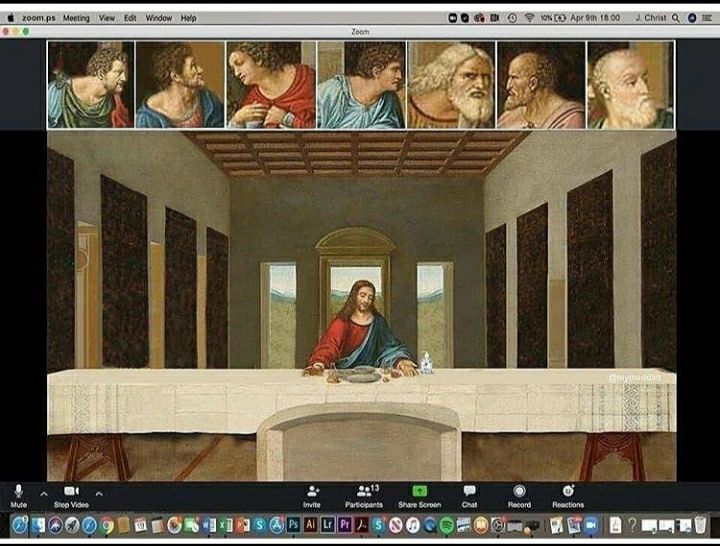Launch Premiere Pro from the Dock
720x546 pixels.
coord(345,525)
